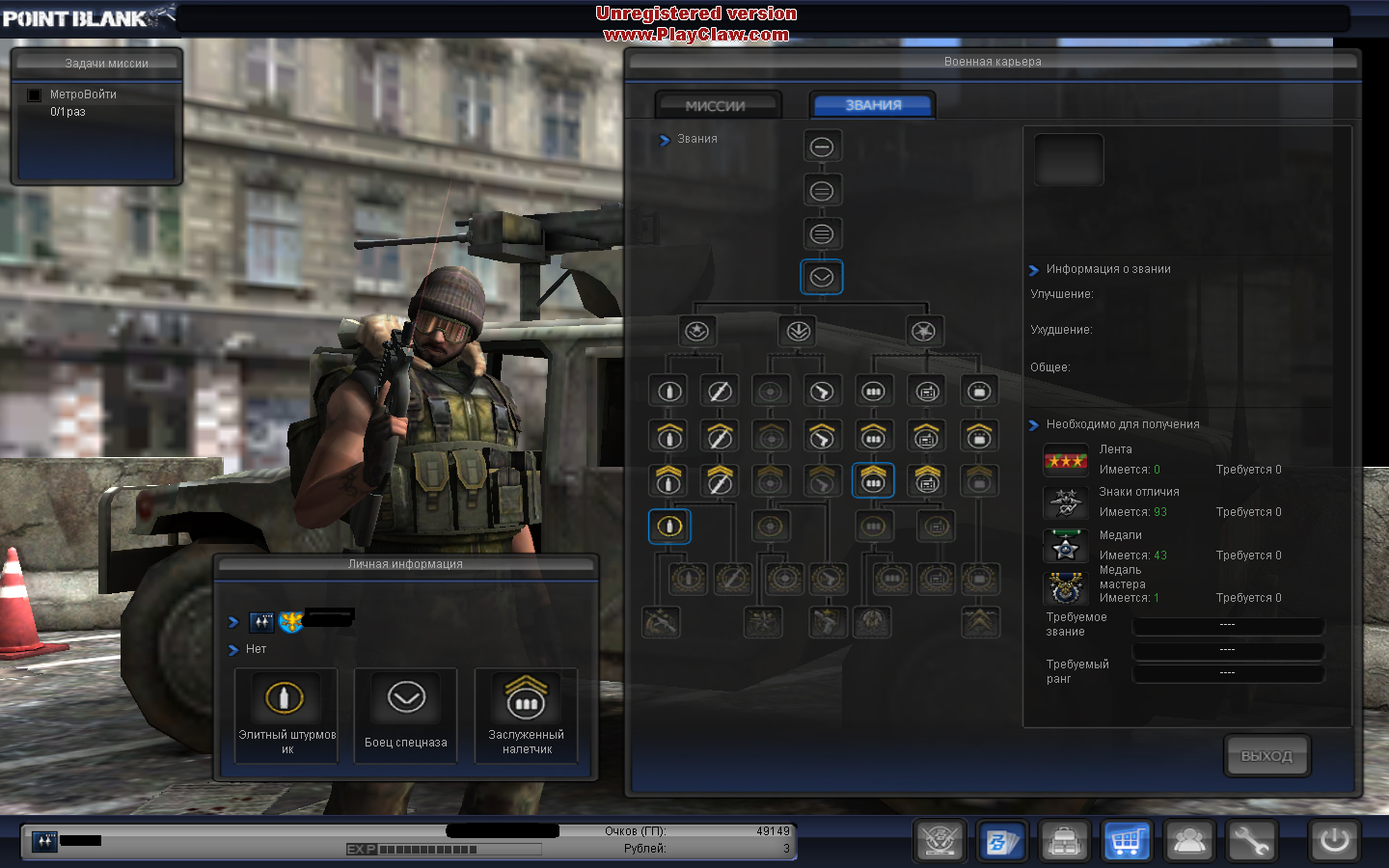Expand Необходимо для получения section arrow

click(1034, 425)
